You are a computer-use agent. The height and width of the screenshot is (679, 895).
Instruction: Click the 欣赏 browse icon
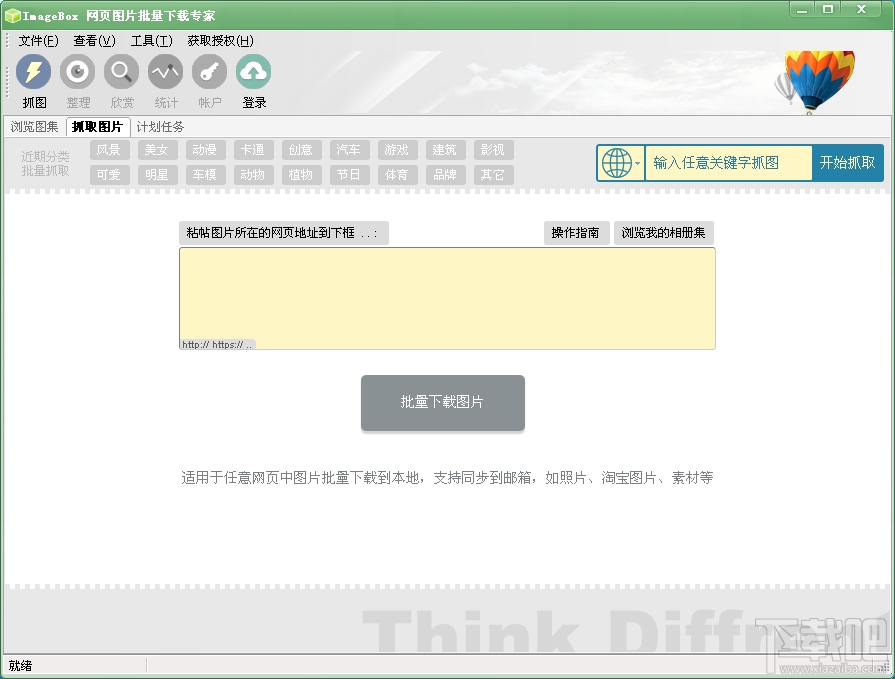pyautogui.click(x=122, y=72)
